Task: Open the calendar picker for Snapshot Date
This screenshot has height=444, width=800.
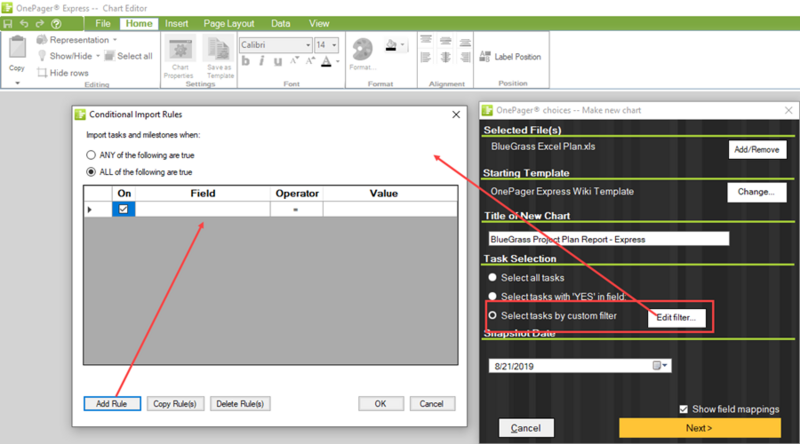Action: pyautogui.click(x=660, y=365)
